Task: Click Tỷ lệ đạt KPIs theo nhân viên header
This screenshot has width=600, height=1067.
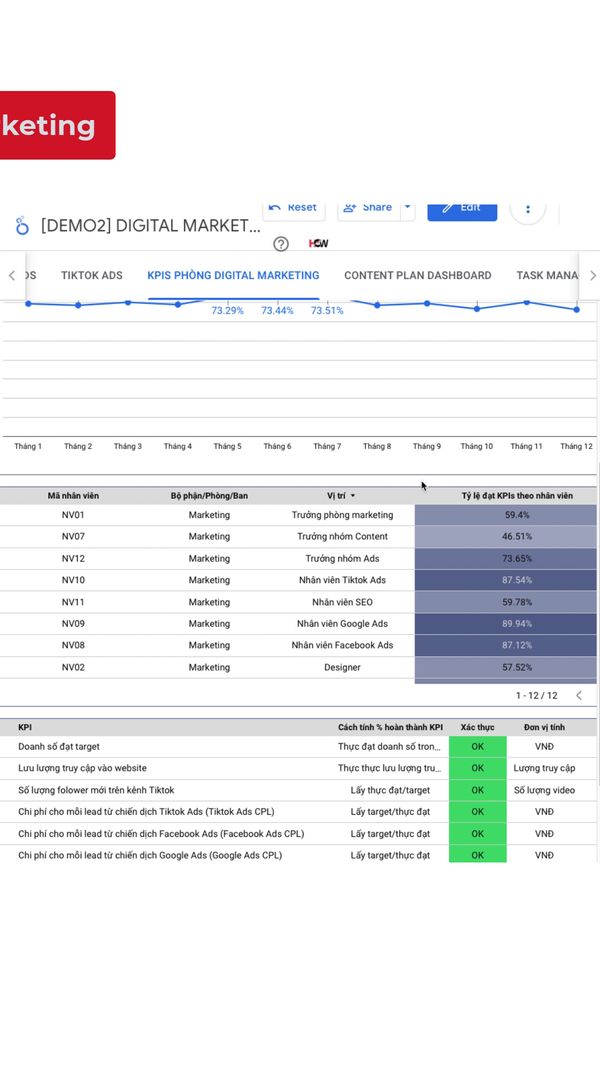Action: pyautogui.click(x=517, y=496)
